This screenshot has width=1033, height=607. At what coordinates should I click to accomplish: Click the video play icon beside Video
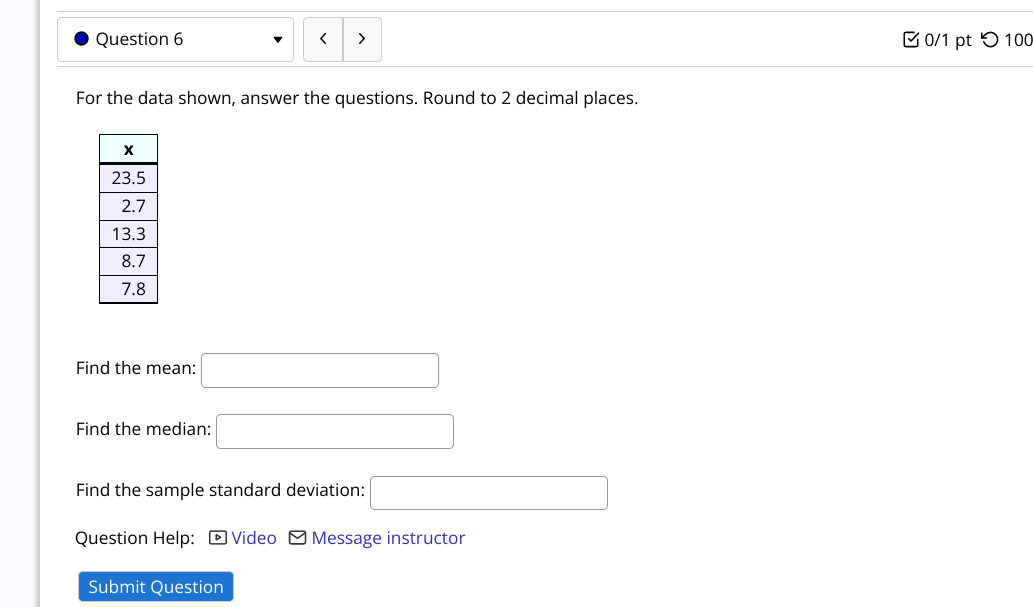(216, 538)
